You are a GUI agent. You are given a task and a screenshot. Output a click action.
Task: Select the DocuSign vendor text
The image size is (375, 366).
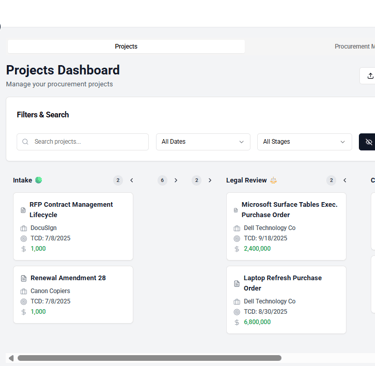coord(44,228)
